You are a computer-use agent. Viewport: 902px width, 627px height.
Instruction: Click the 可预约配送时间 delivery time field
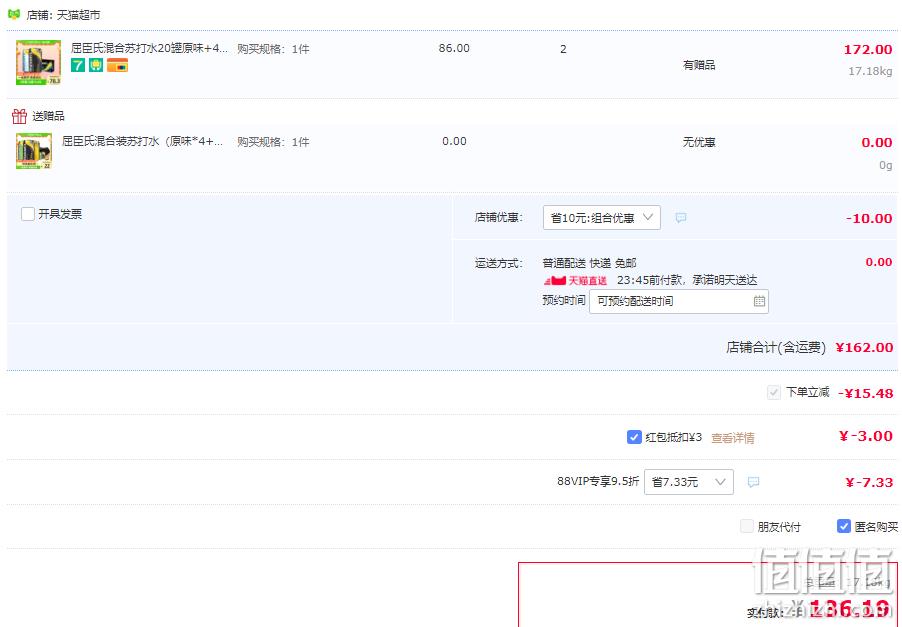pyautogui.click(x=679, y=301)
